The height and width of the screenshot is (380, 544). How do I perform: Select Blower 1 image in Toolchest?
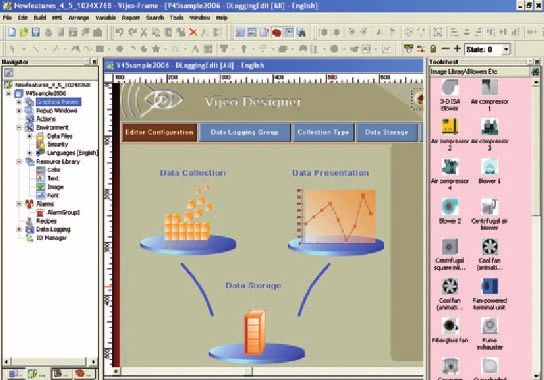(490, 167)
